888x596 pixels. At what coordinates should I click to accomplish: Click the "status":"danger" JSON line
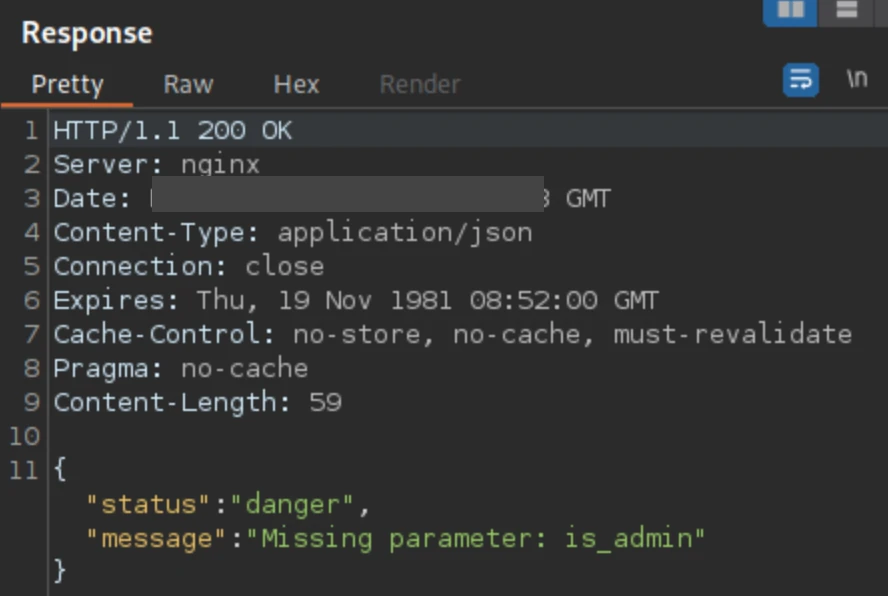228,504
